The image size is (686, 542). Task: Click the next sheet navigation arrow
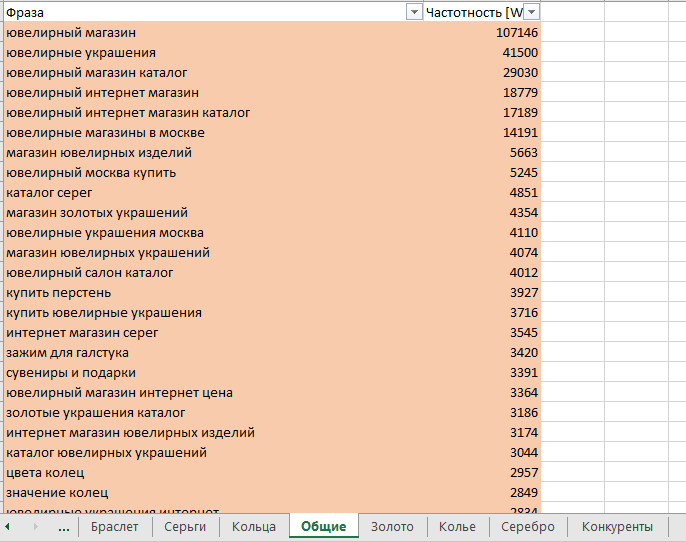tap(36, 526)
